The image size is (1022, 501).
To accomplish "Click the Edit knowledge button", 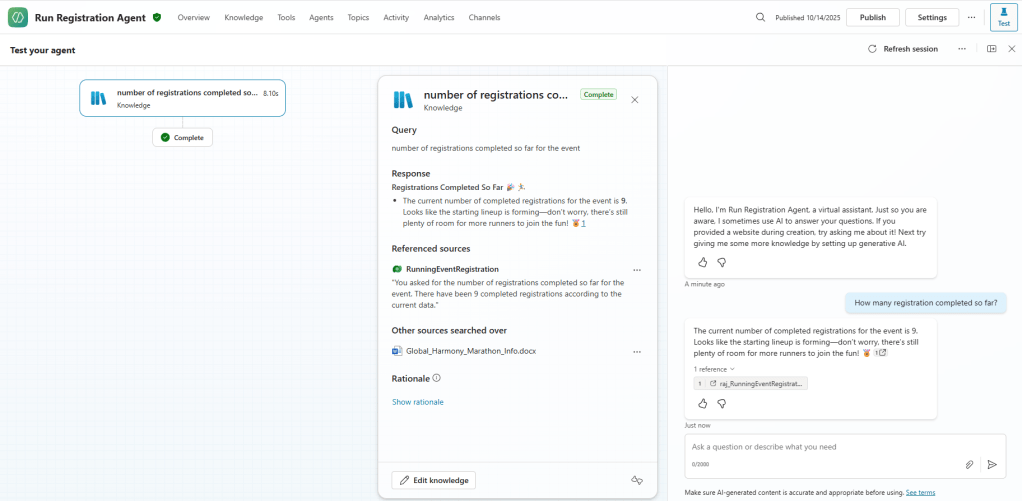I will [433, 480].
